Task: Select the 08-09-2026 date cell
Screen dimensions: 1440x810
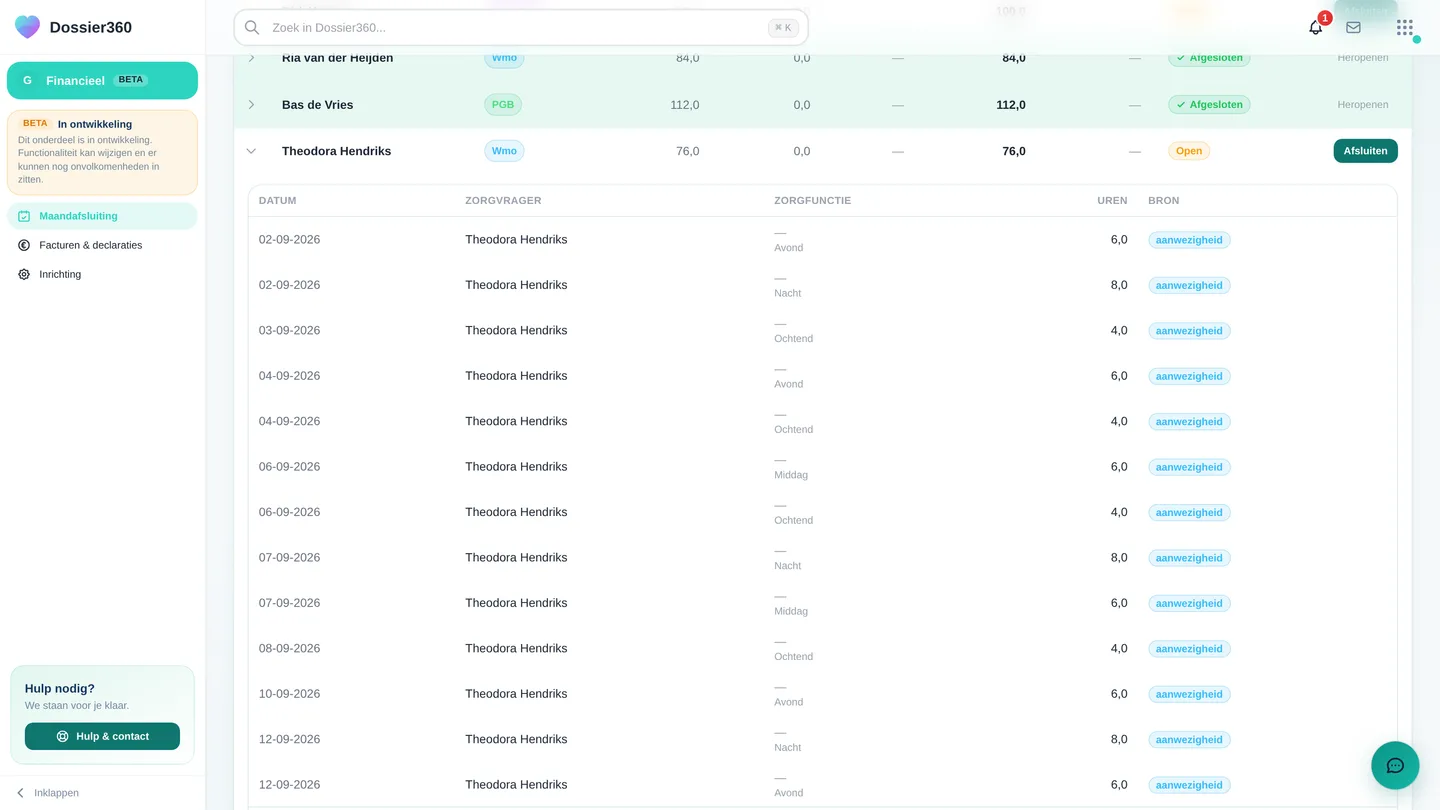Action: coord(289,648)
